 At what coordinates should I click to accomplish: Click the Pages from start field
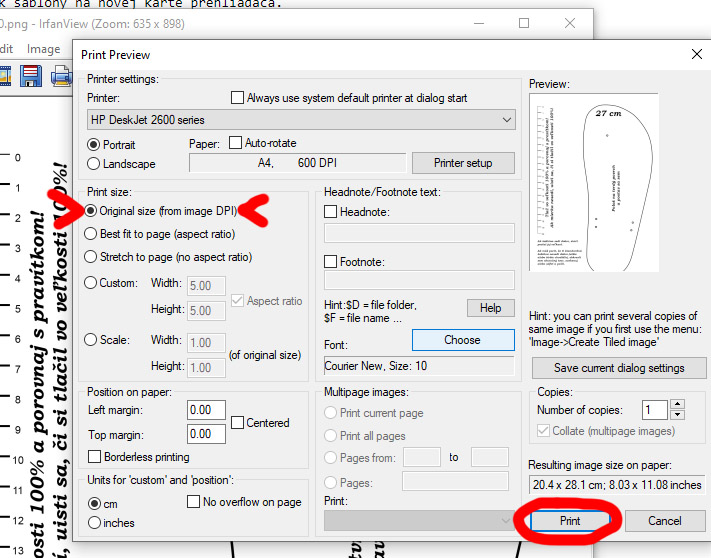(422, 457)
